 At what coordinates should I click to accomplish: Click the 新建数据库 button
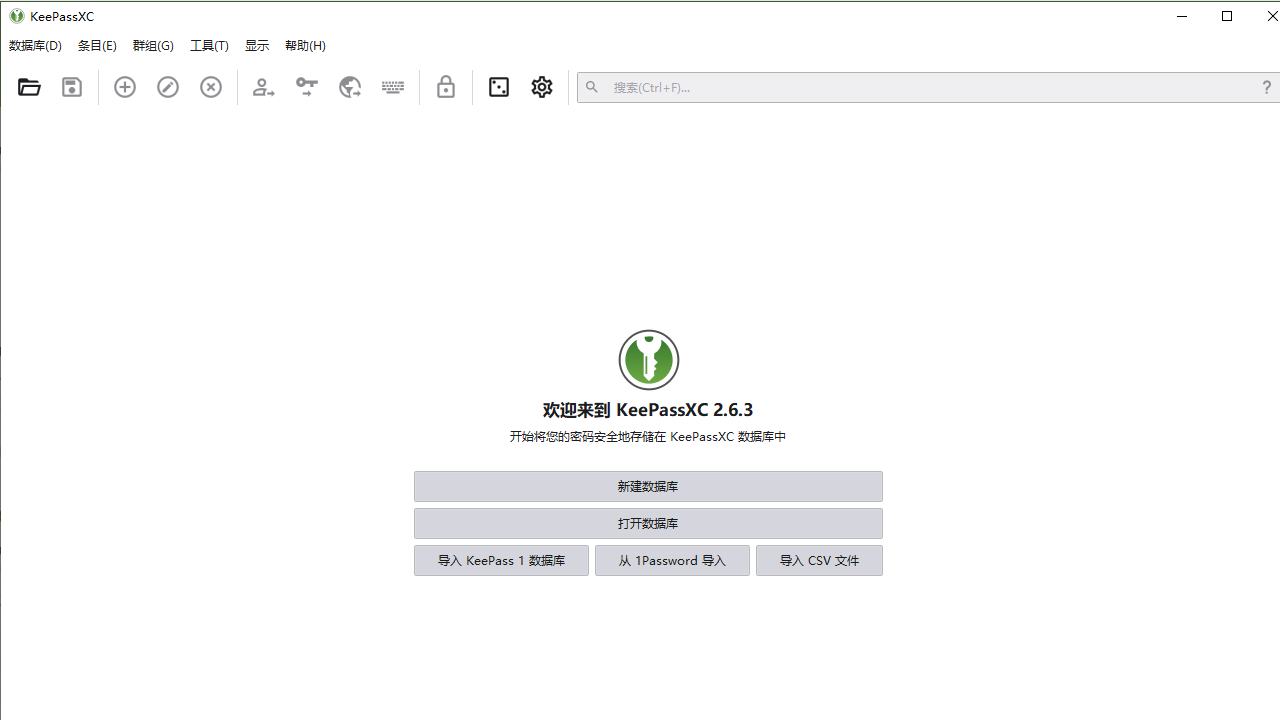coord(647,486)
